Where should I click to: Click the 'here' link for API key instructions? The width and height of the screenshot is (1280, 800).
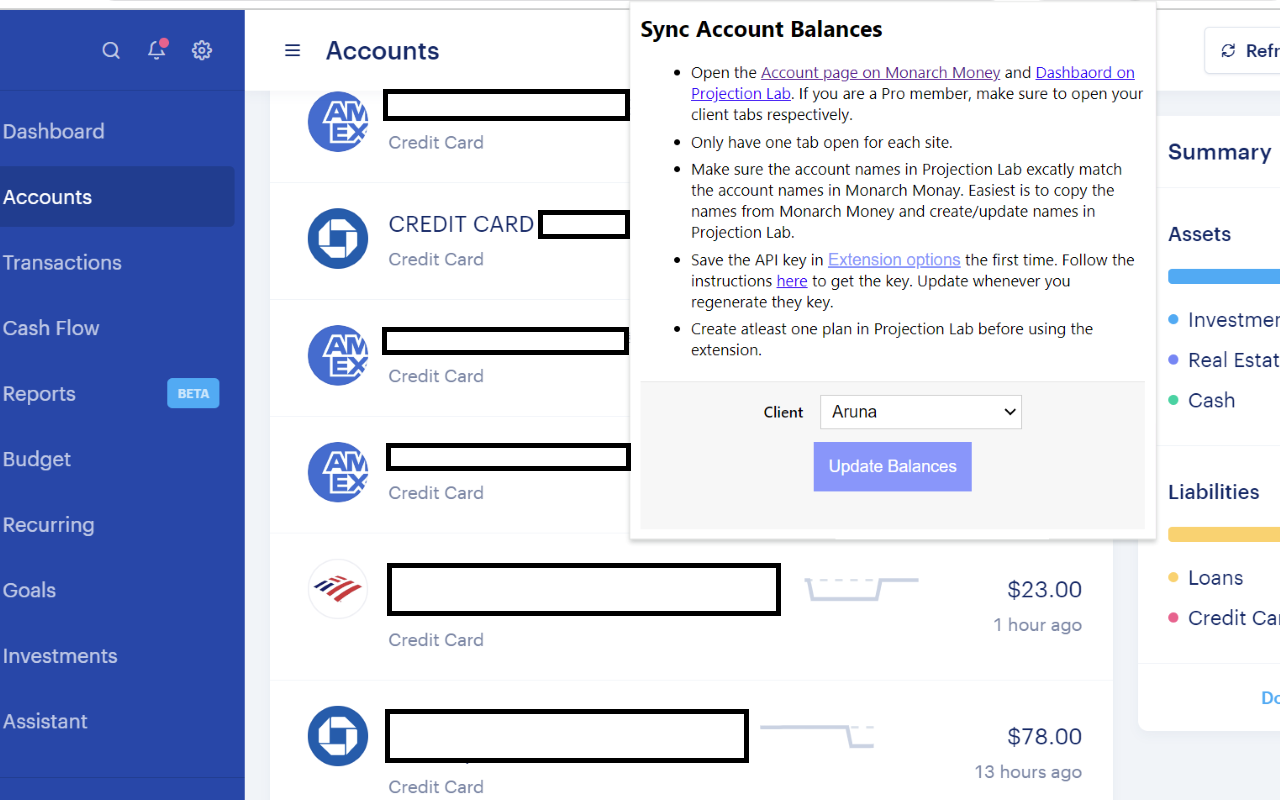[x=792, y=281]
